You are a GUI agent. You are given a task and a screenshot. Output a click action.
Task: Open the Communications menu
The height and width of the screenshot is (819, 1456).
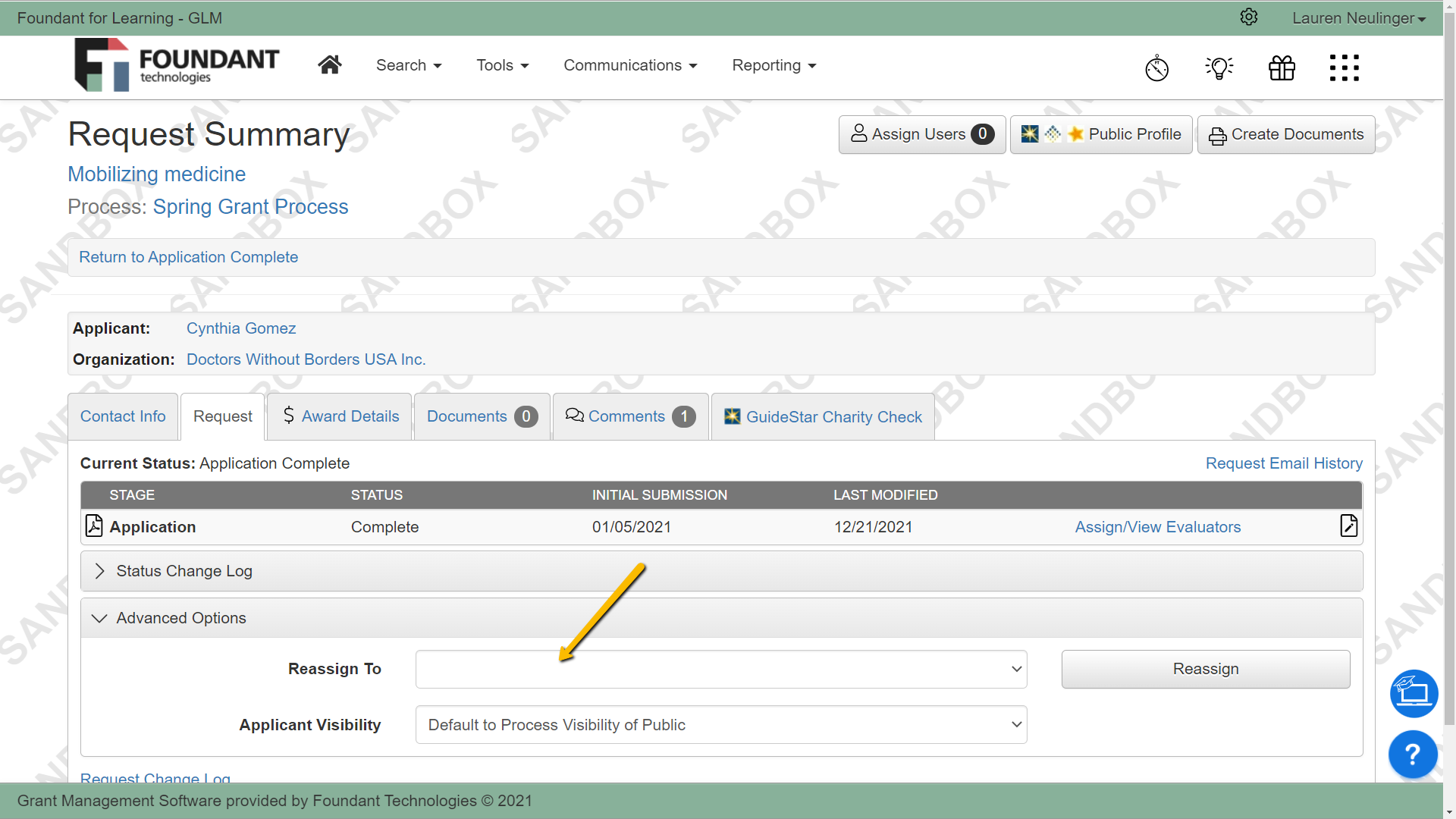(x=630, y=65)
